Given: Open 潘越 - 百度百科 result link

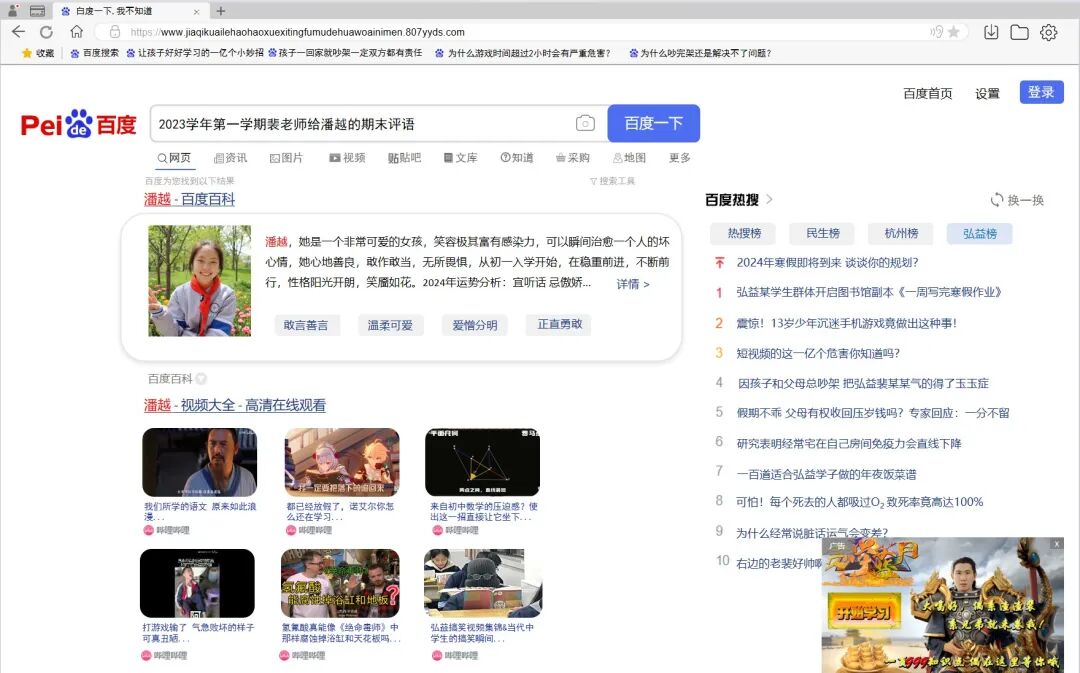Looking at the screenshot, I should pos(189,199).
